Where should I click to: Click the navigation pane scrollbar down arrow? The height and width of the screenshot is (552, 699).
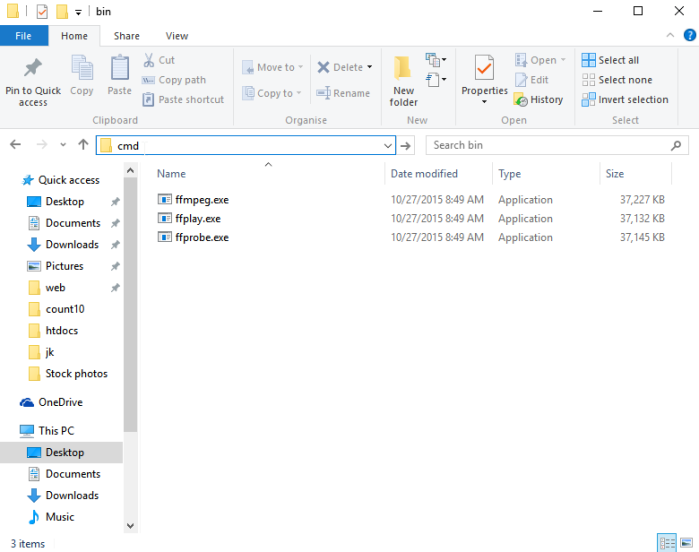[x=130, y=525]
